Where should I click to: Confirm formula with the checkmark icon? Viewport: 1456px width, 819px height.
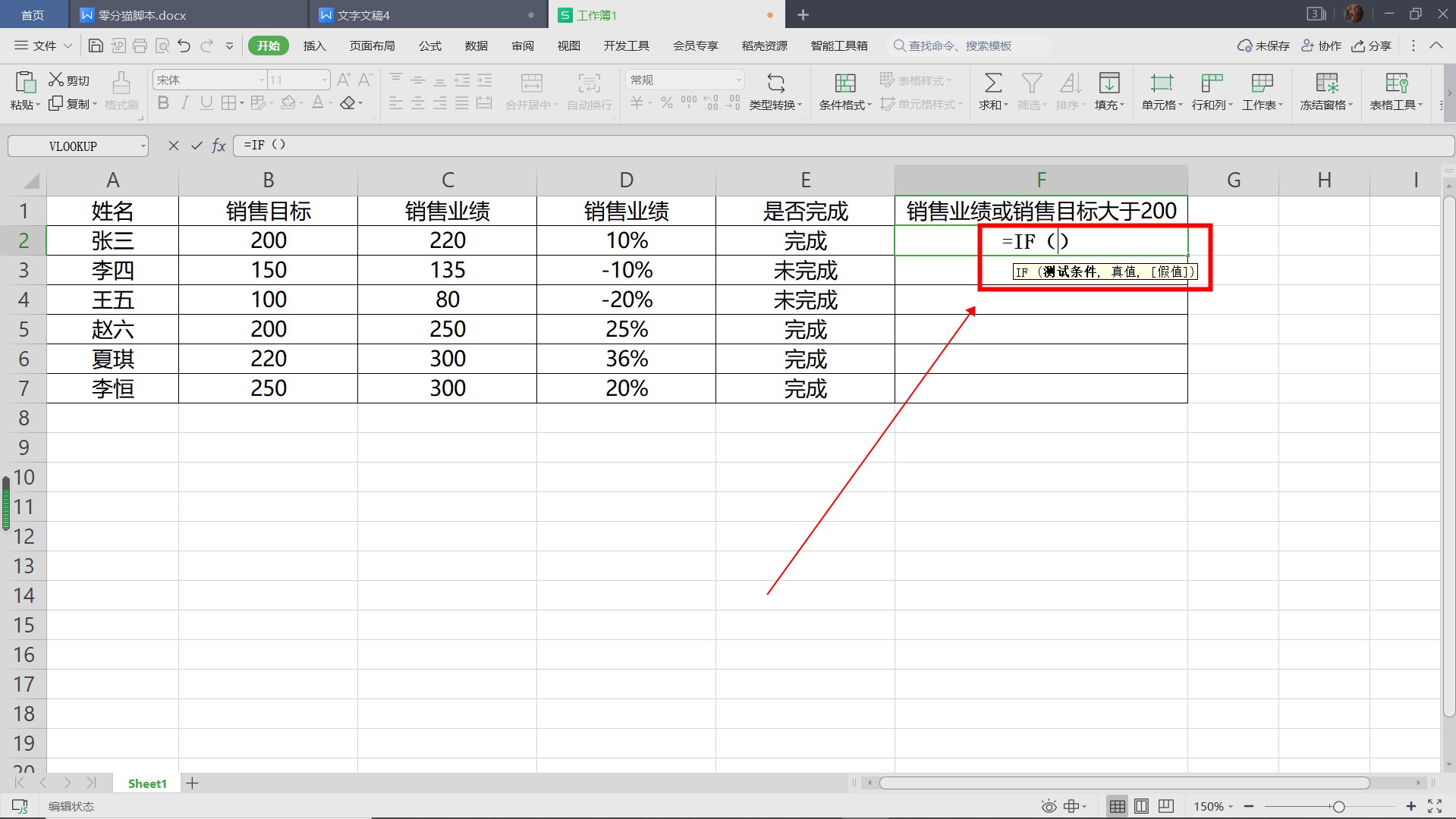pyautogui.click(x=197, y=146)
